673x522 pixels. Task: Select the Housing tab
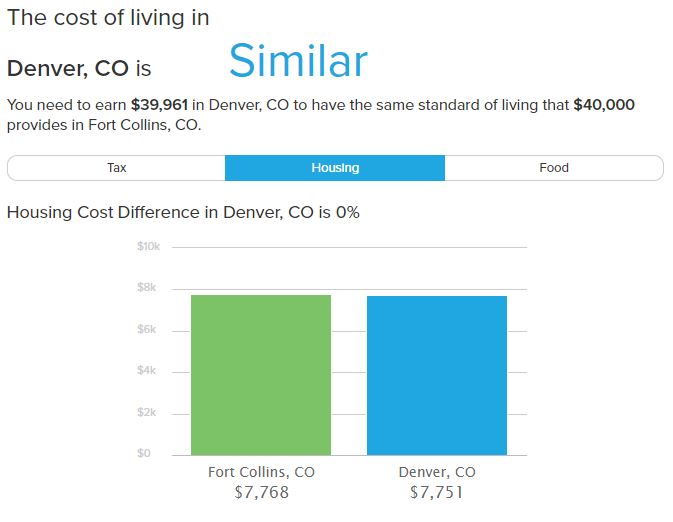coord(335,168)
